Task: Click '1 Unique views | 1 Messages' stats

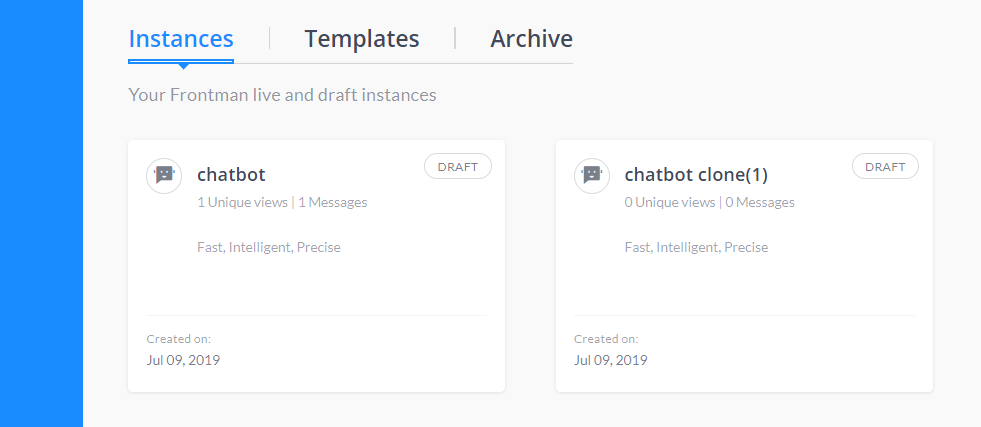Action: click(282, 203)
